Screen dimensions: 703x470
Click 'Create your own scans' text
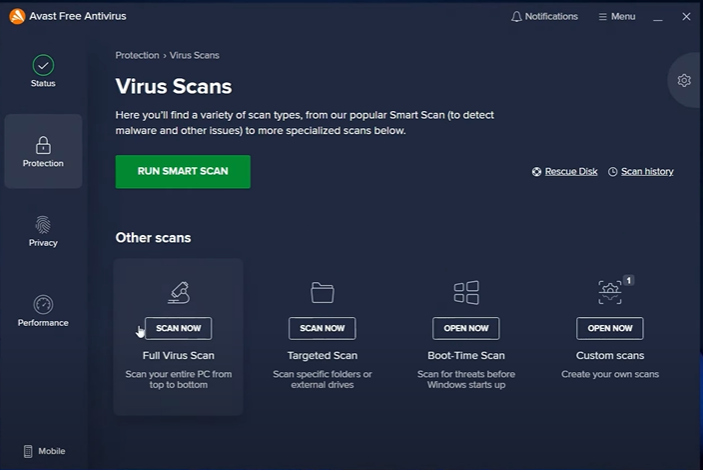[610, 374]
